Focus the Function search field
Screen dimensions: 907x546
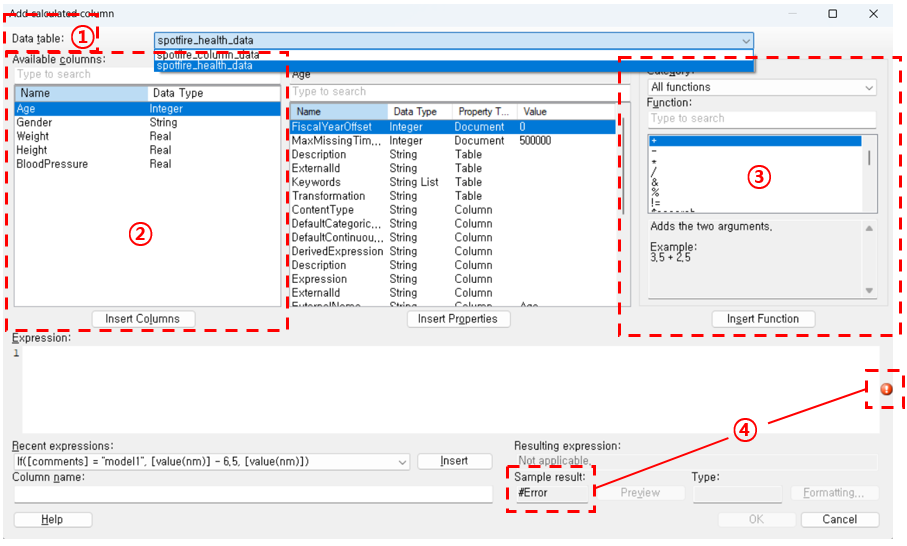[761, 119]
